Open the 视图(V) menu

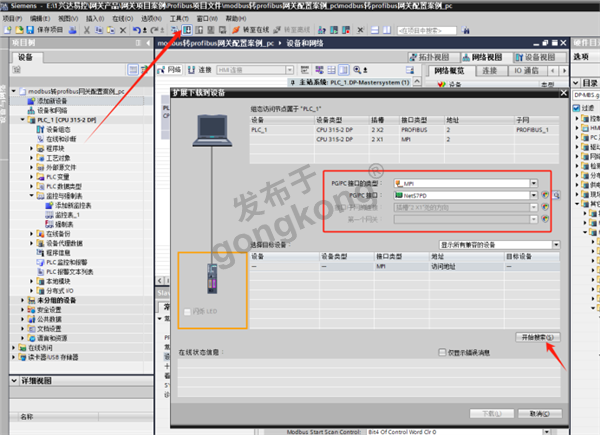pos(68,18)
